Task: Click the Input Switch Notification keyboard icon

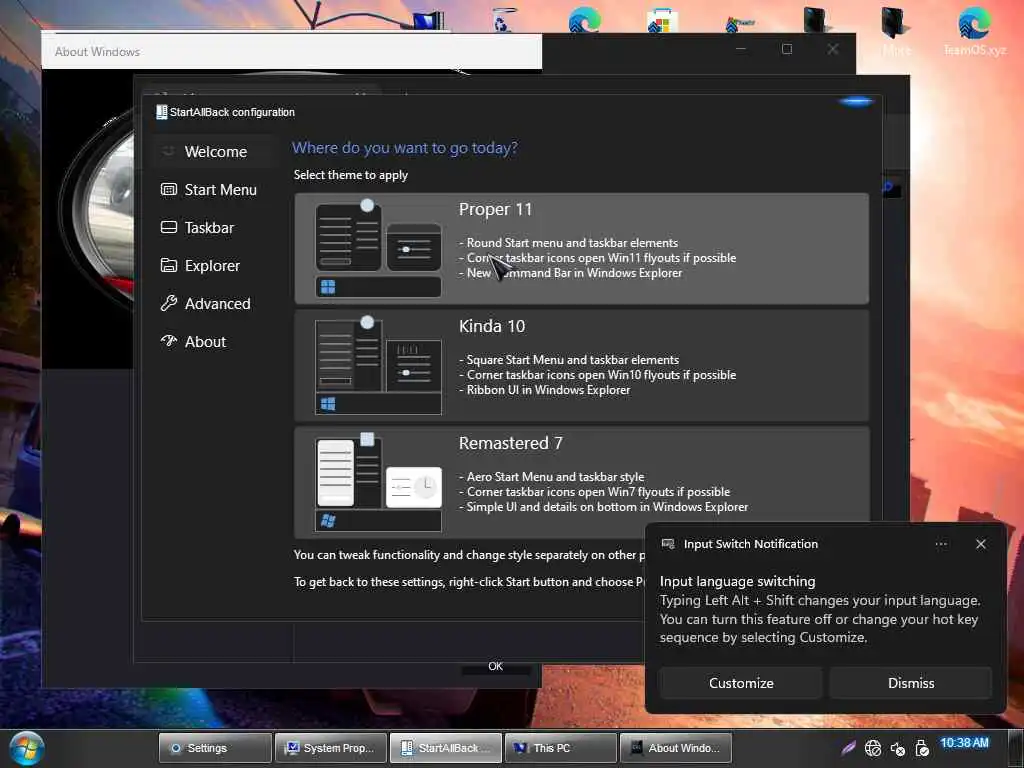Action: 667,544
